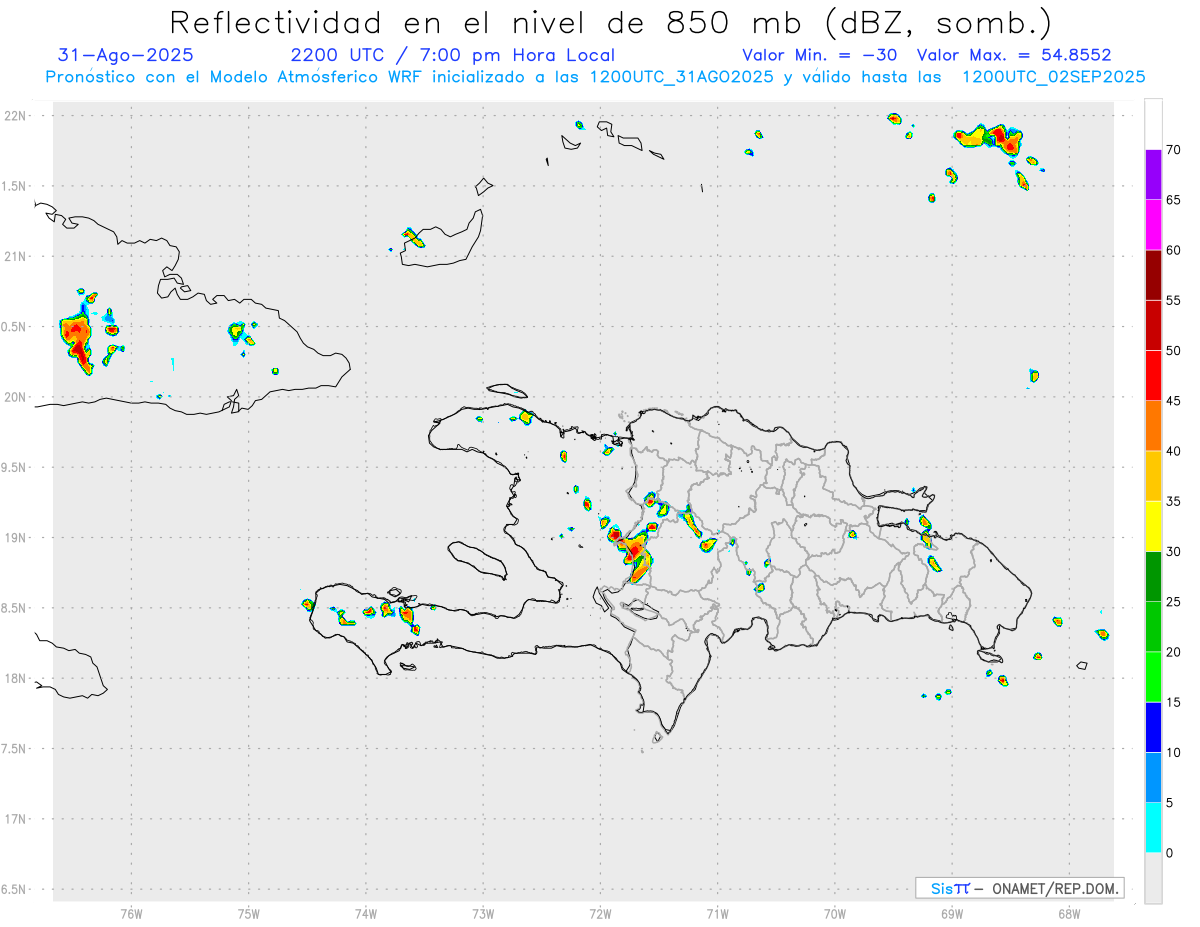Screen dimensions: 1200x927
Task: Click the date label '31-Ago-2025'
Action: click(126, 56)
